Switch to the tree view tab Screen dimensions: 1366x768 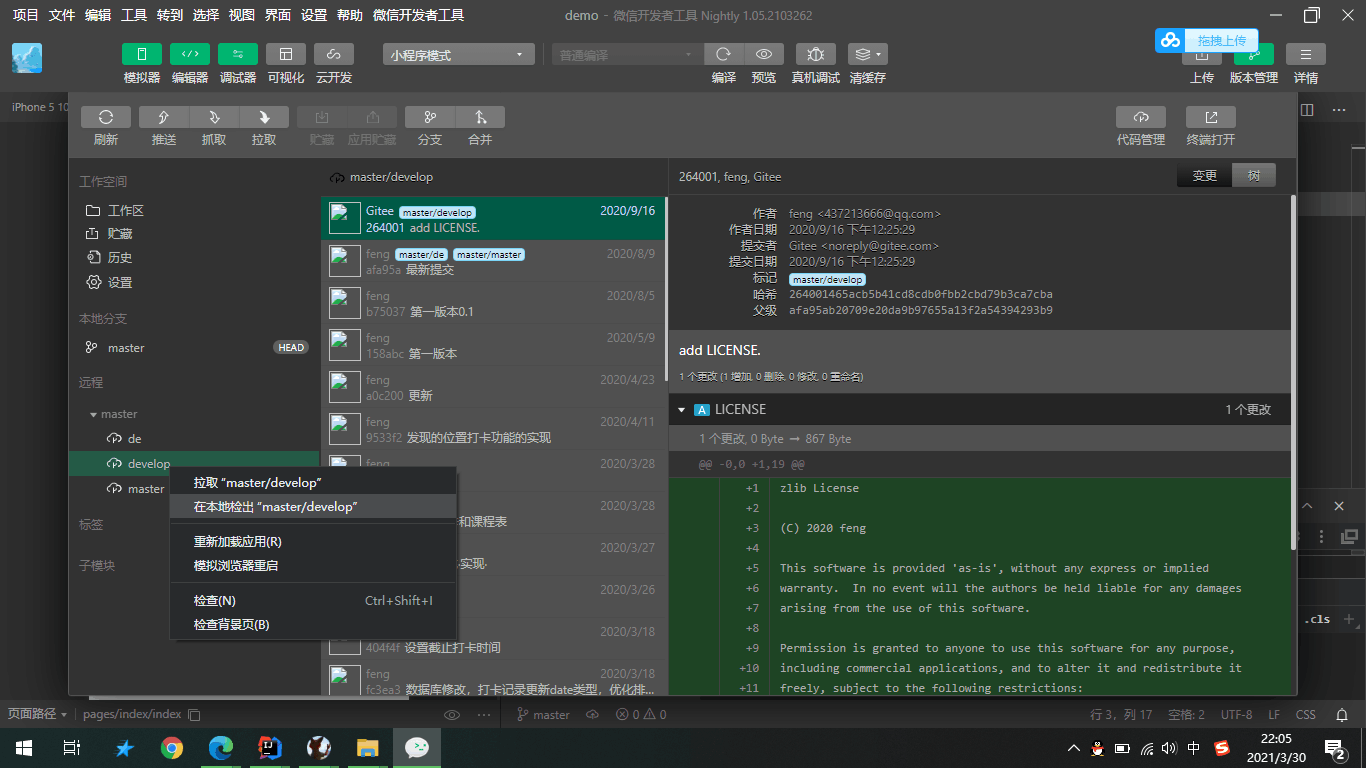1254,176
